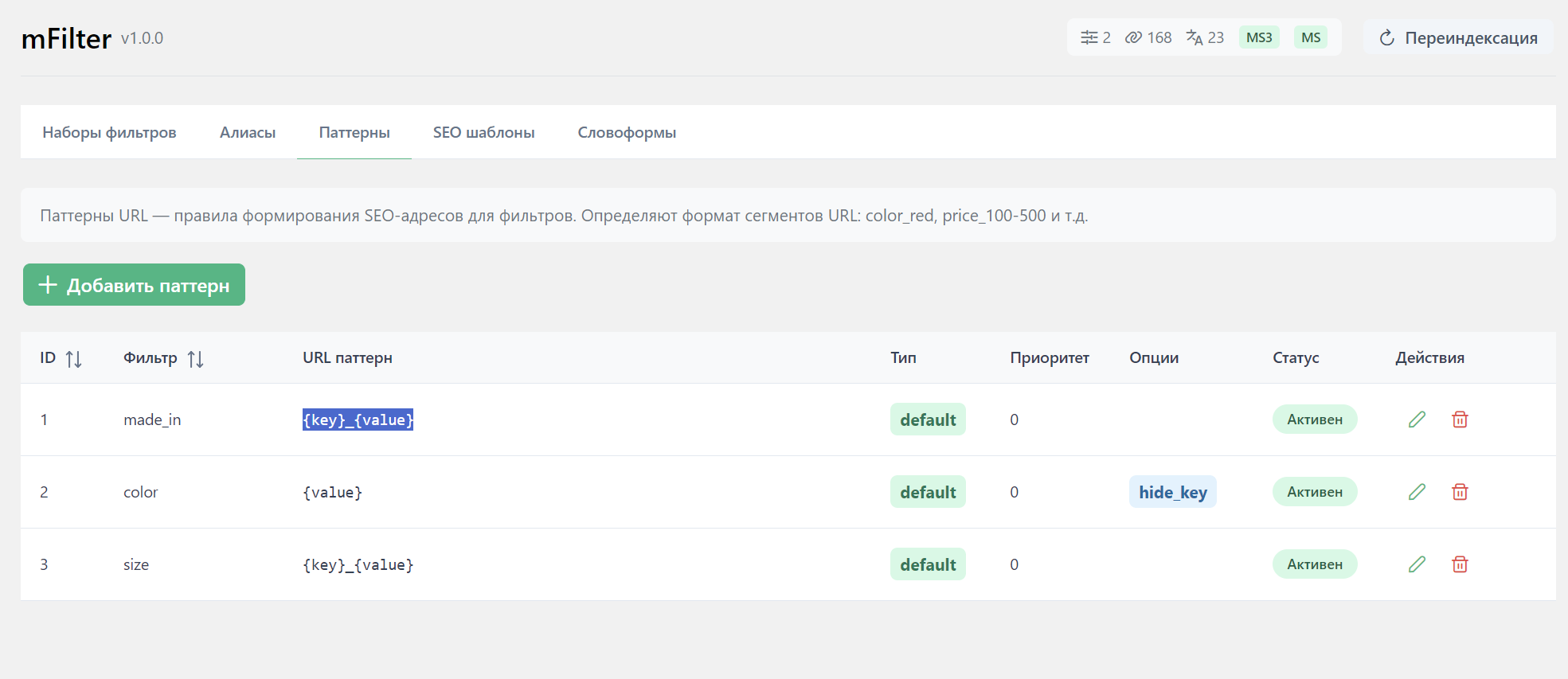Remove the size pattern with trash icon
Image resolution: width=1568 pixels, height=679 pixels.
click(x=1460, y=564)
